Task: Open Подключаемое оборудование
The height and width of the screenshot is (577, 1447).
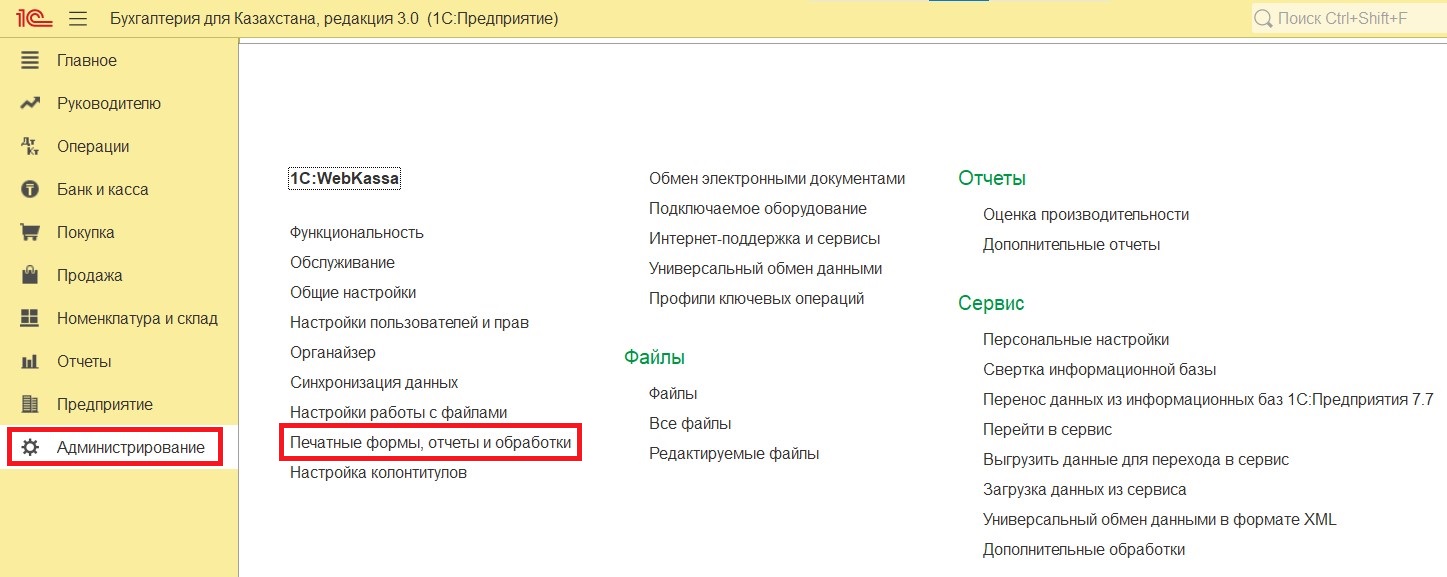Action: (758, 208)
